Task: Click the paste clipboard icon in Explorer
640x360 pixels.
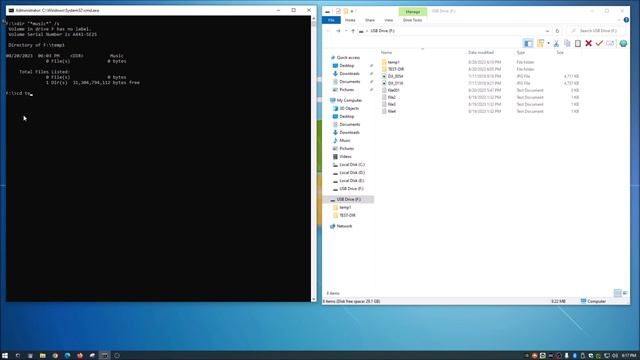Action: pos(578,43)
